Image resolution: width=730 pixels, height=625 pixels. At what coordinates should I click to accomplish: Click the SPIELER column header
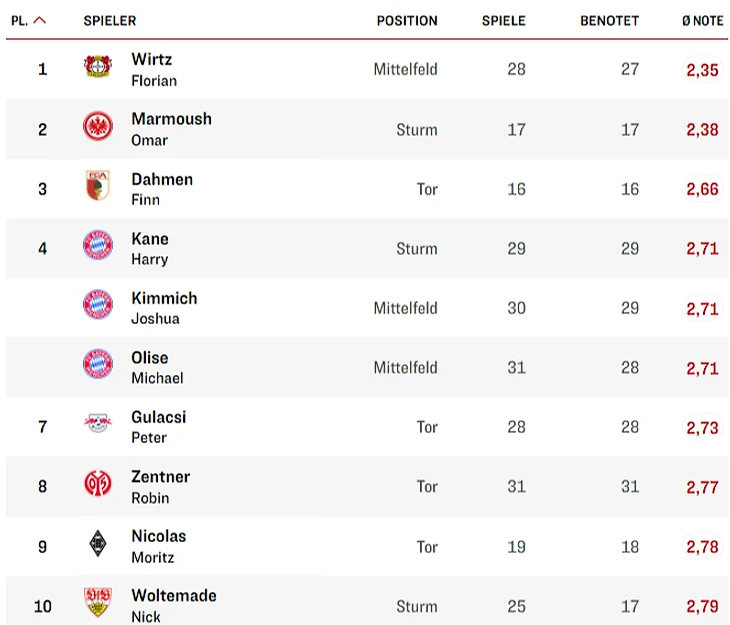click(x=110, y=20)
